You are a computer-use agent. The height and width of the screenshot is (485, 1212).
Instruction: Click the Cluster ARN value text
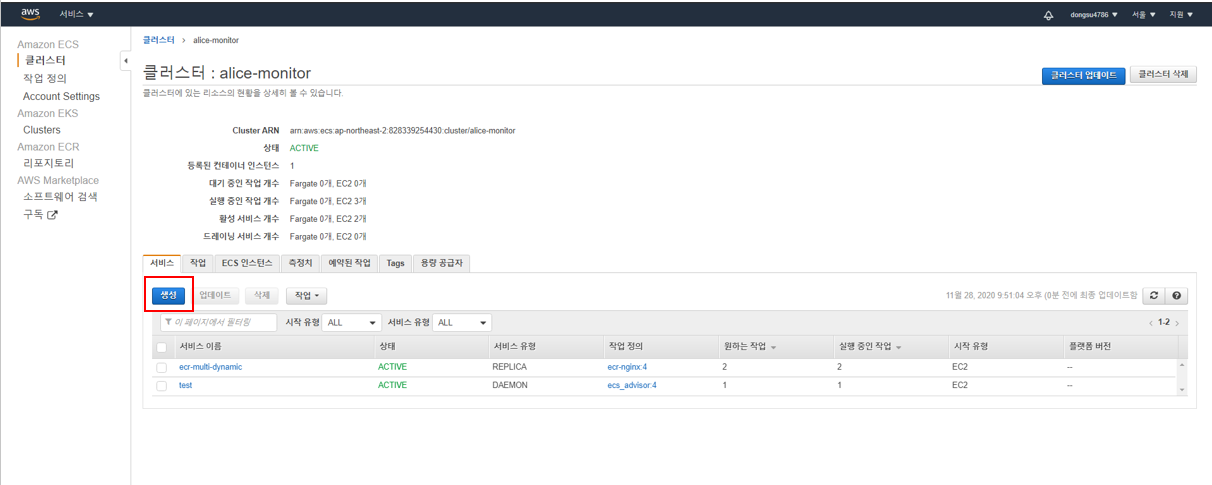click(x=403, y=131)
